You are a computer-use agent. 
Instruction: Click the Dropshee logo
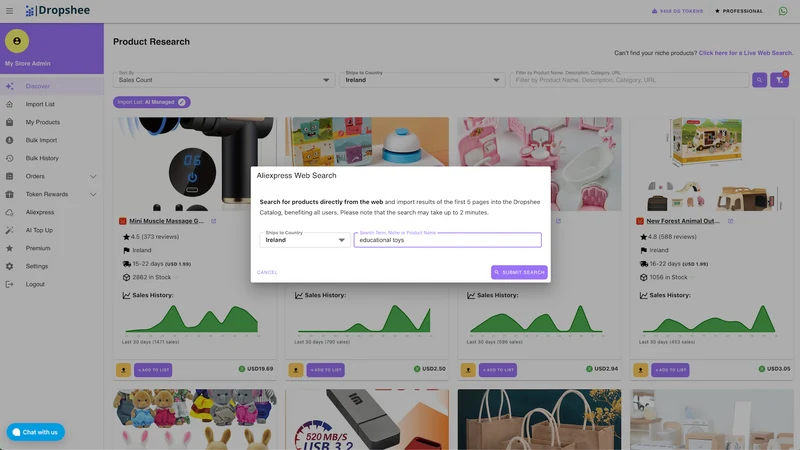pos(58,10)
